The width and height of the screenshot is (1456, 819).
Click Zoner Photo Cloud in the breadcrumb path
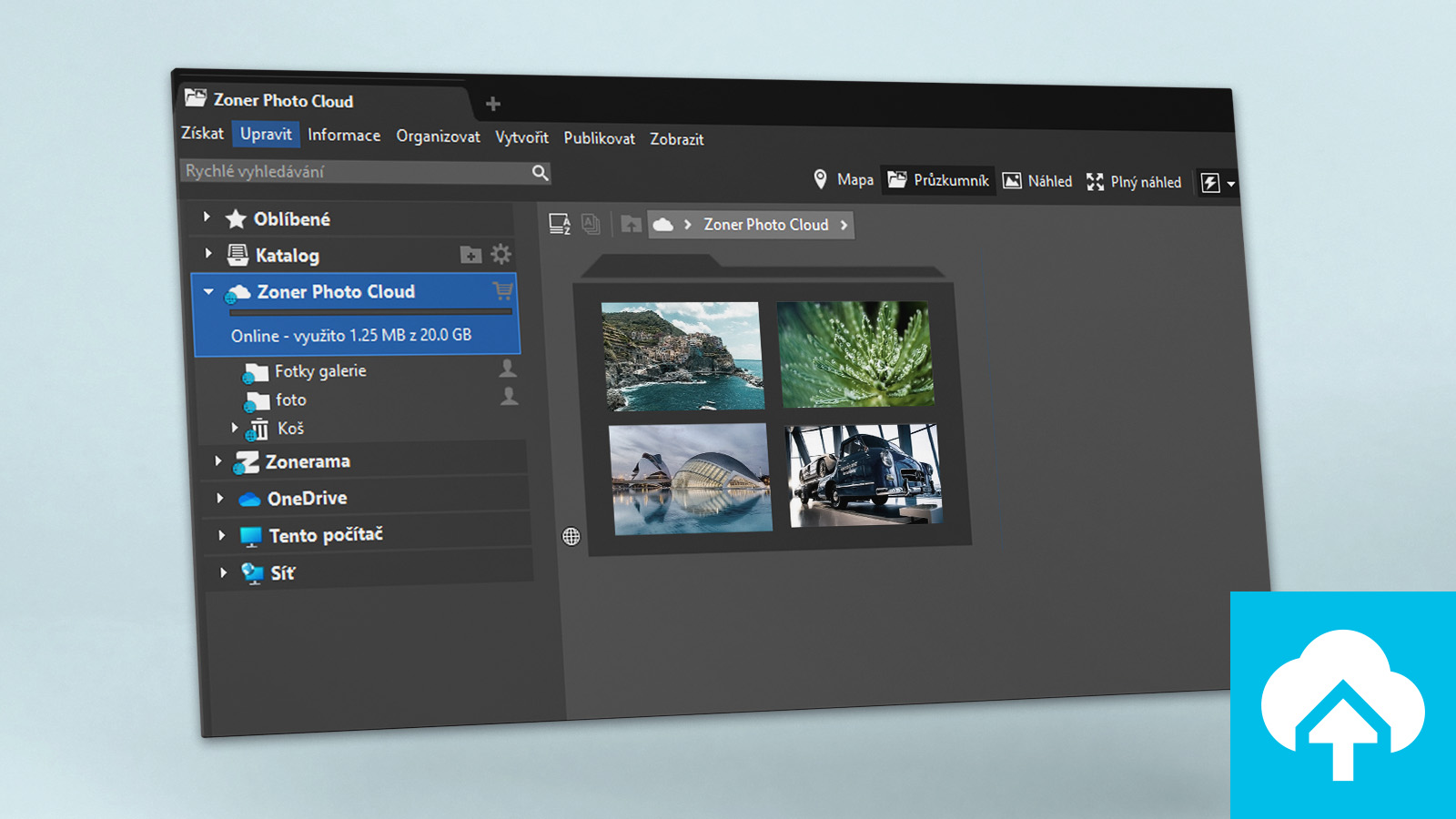pos(765,225)
